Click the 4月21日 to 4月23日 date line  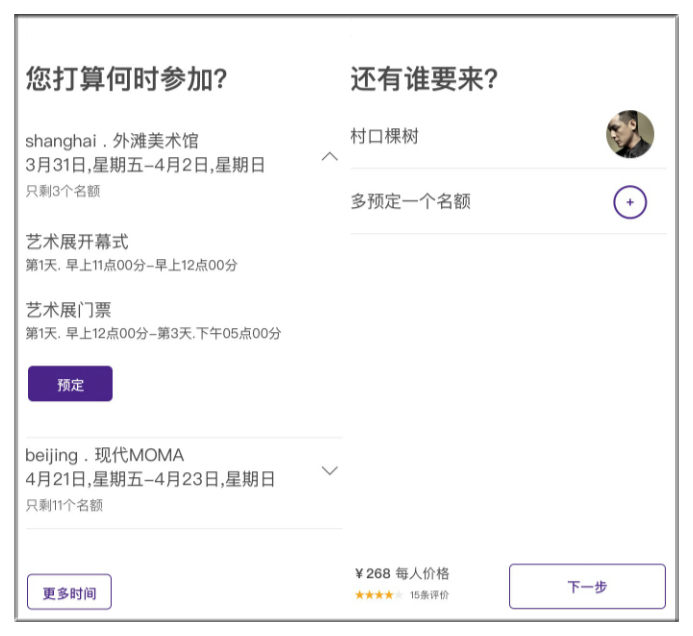pyautogui.click(x=150, y=479)
